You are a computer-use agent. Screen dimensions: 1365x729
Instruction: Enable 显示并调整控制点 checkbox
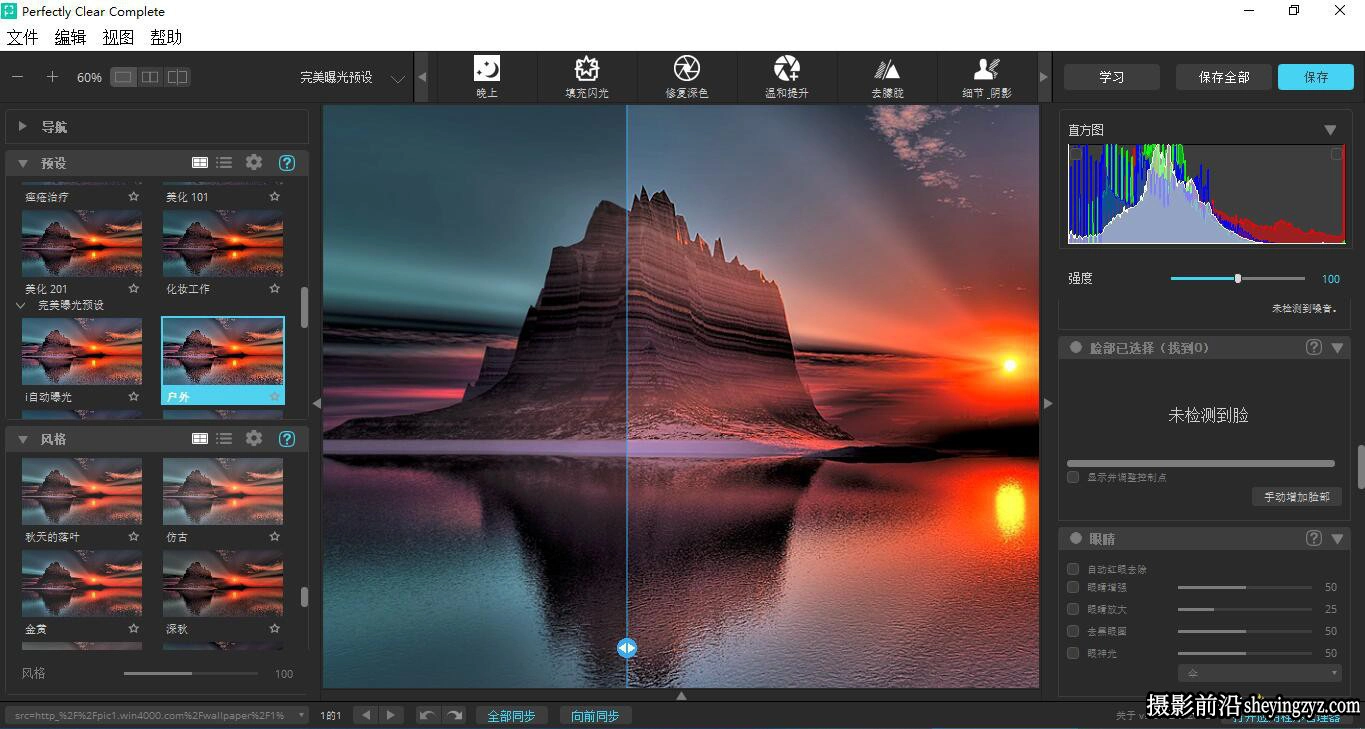[1073, 477]
